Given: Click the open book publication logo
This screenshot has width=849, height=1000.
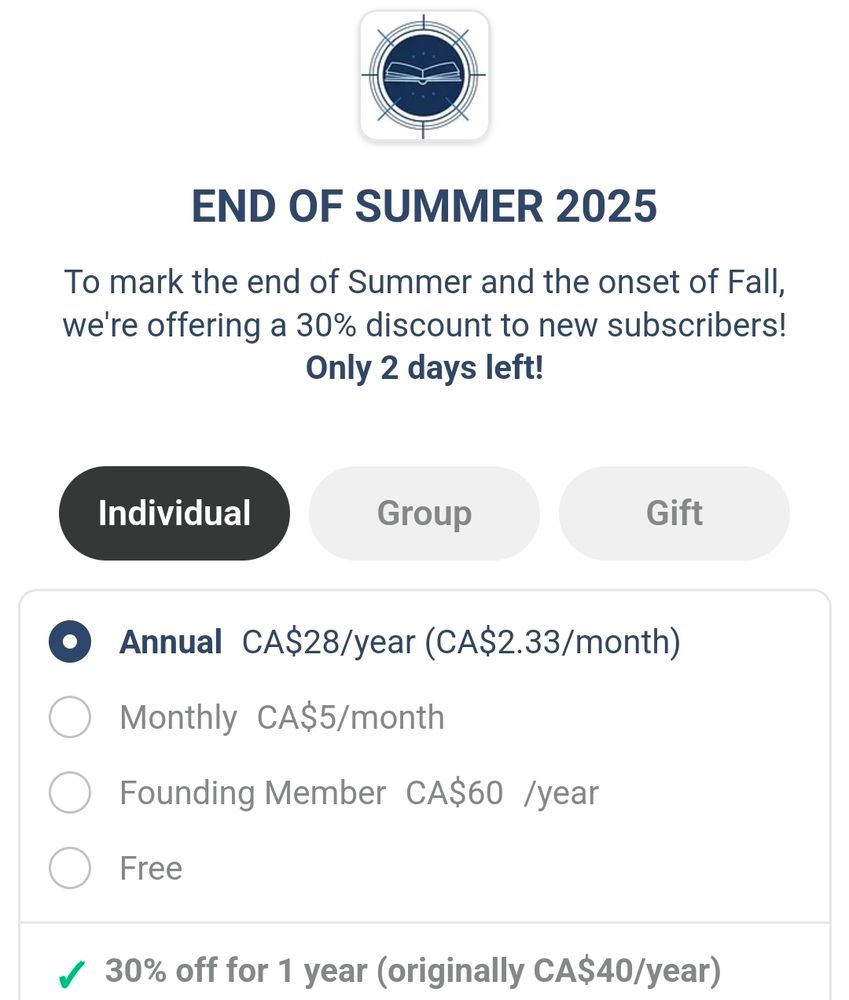Looking at the screenshot, I should point(424,75).
